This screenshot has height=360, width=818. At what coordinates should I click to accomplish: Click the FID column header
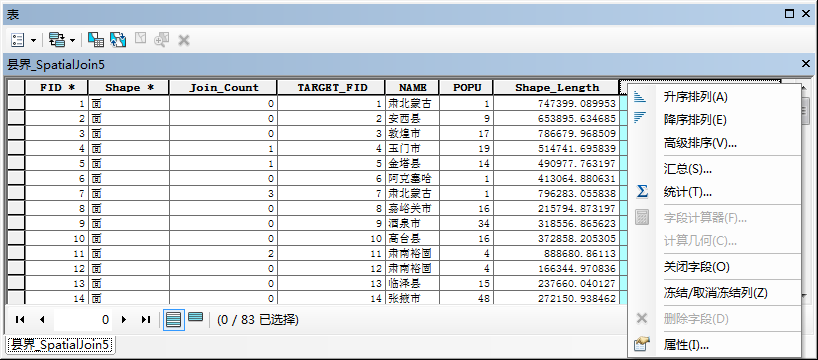(57, 88)
